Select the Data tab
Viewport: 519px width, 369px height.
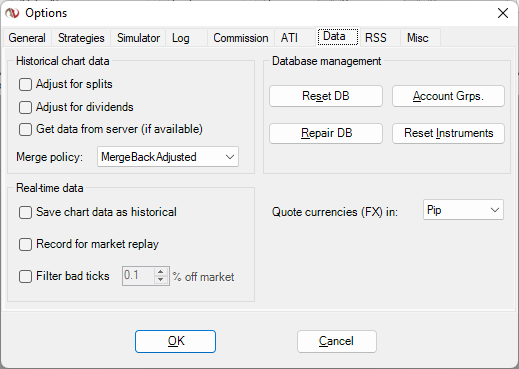[337, 36]
